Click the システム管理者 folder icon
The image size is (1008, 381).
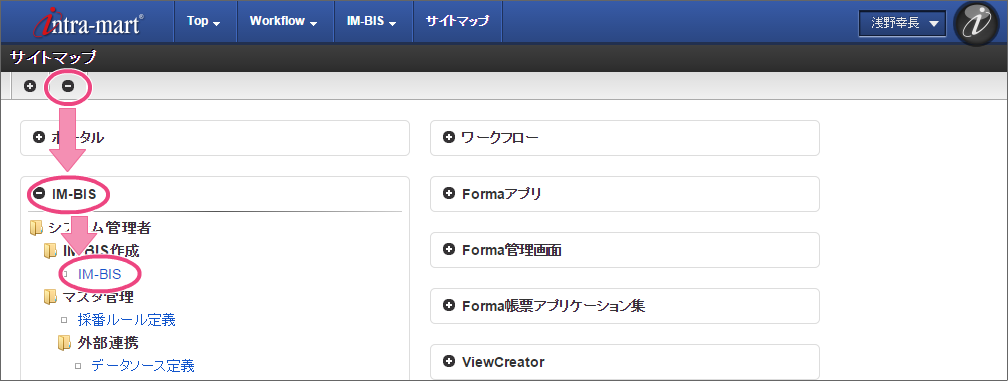(x=36, y=227)
